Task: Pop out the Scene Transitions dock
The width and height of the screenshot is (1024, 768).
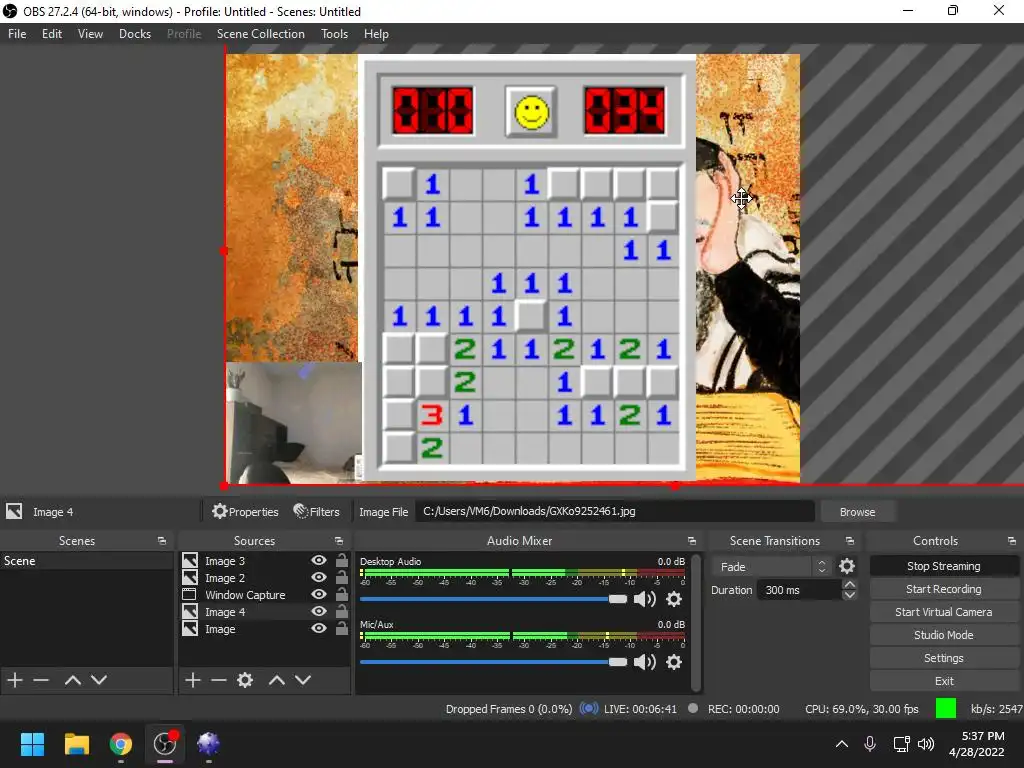Action: [850, 541]
